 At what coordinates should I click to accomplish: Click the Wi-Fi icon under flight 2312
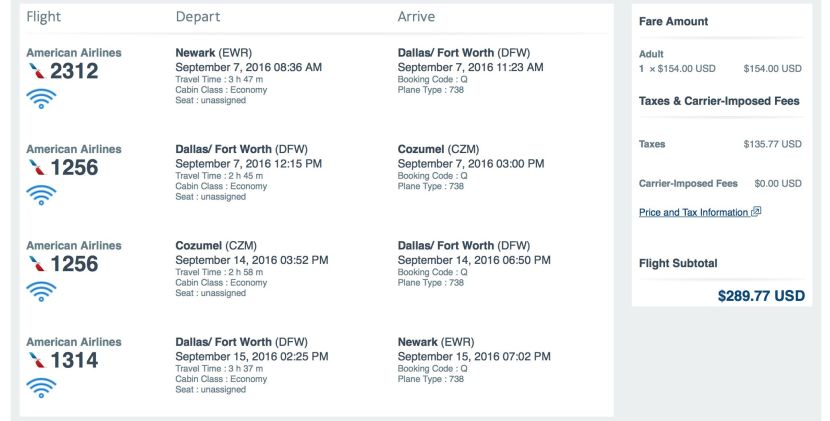point(41,98)
